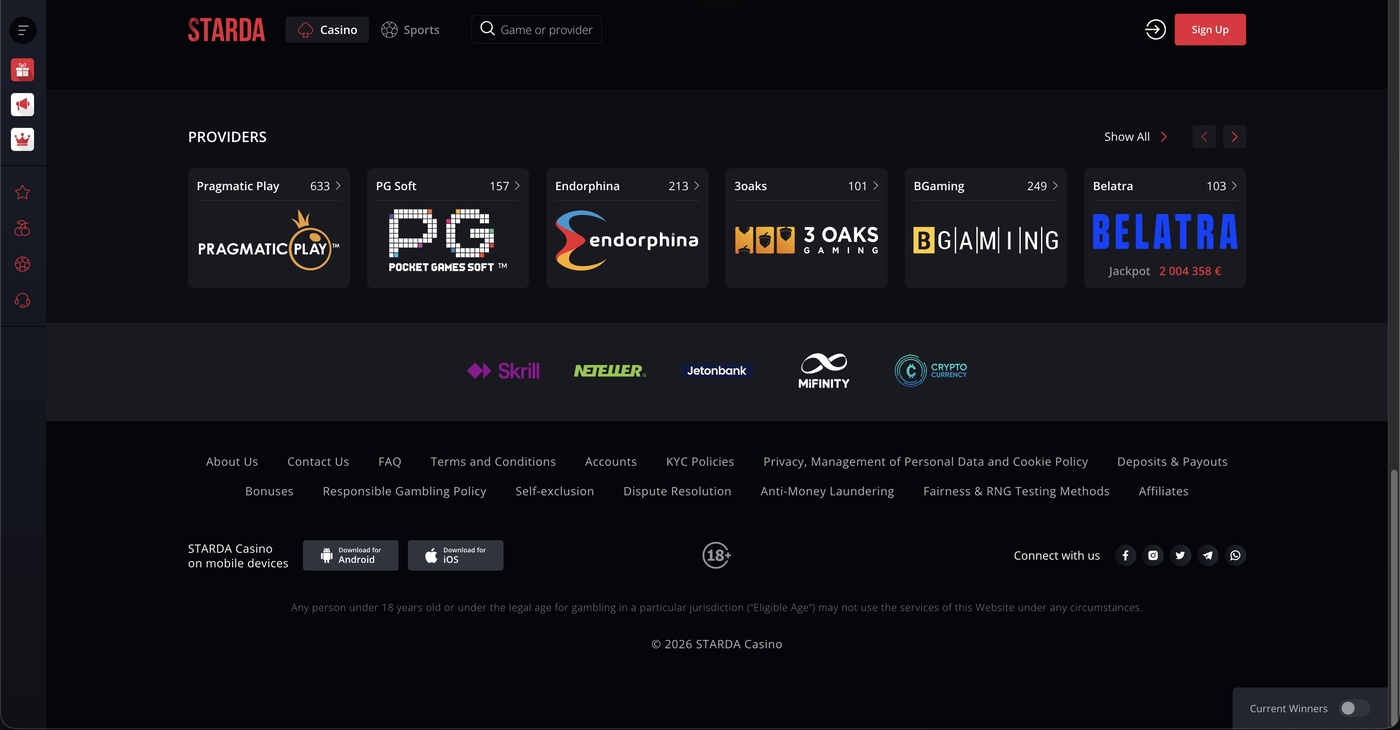Open the hamburger menu in the sidebar
The image size is (1400, 730).
tap(23, 30)
